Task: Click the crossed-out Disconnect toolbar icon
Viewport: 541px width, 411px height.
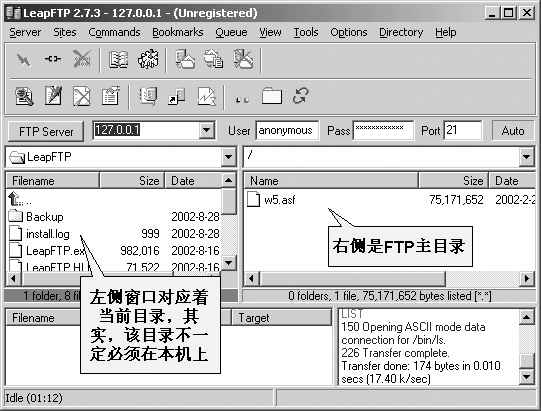Action: [82, 59]
